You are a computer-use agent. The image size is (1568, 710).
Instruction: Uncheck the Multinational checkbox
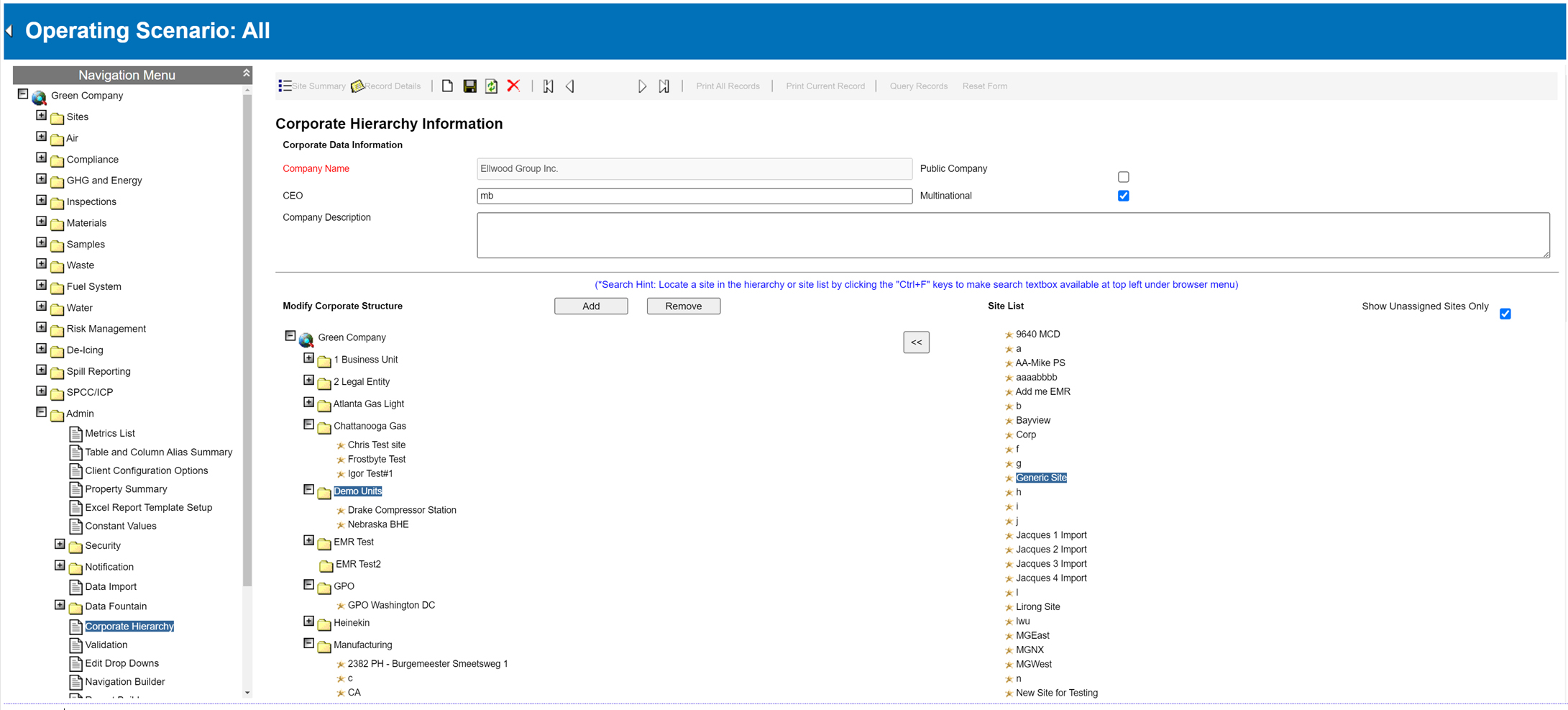pos(1123,196)
